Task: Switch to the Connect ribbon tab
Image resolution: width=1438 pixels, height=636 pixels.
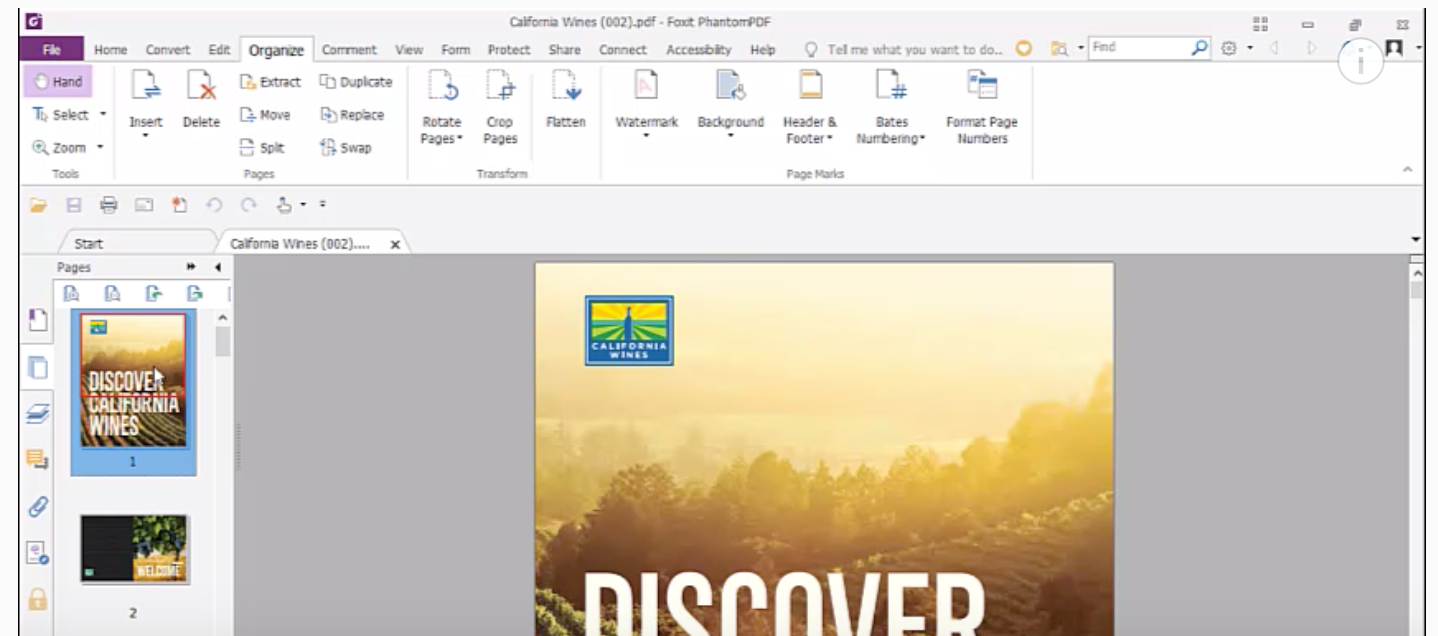Action: click(623, 50)
